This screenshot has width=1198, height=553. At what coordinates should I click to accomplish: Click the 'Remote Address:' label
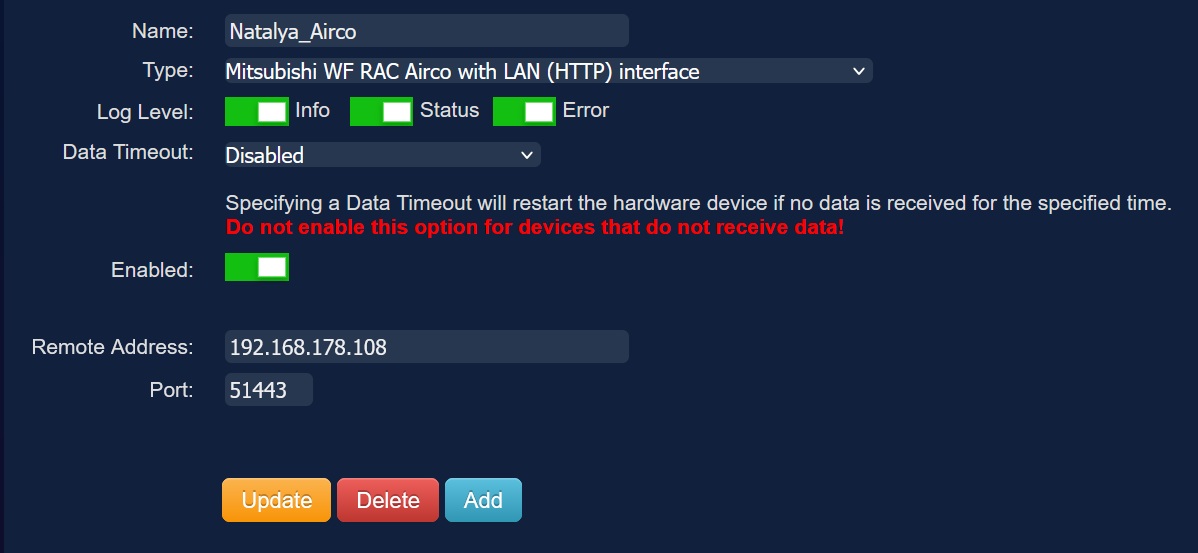[112, 347]
